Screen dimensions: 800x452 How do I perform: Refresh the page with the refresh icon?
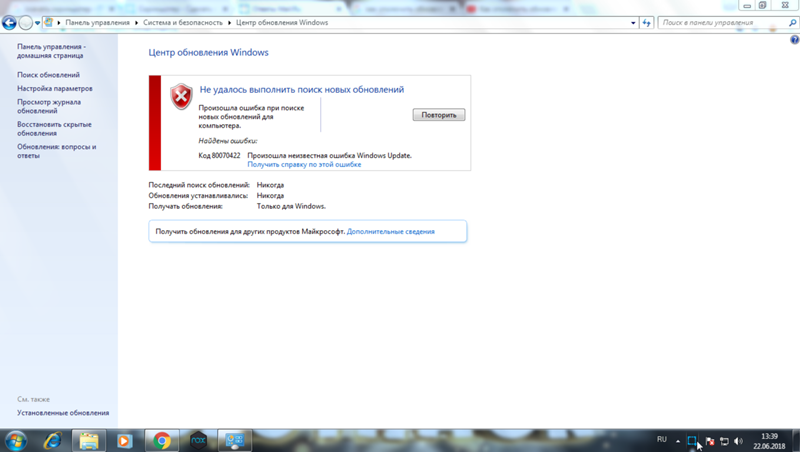[646, 22]
